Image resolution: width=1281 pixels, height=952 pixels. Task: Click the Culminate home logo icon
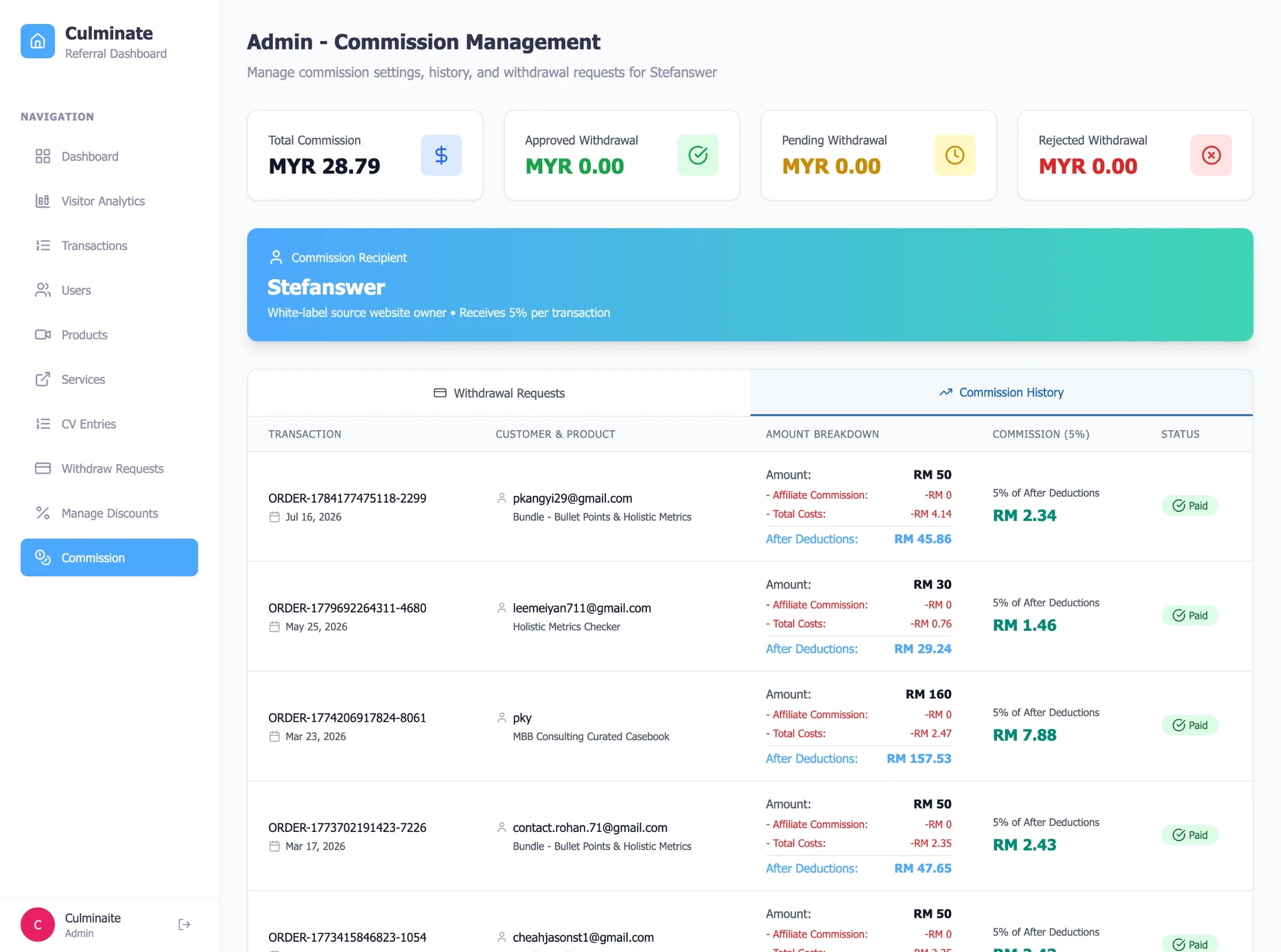[x=37, y=41]
